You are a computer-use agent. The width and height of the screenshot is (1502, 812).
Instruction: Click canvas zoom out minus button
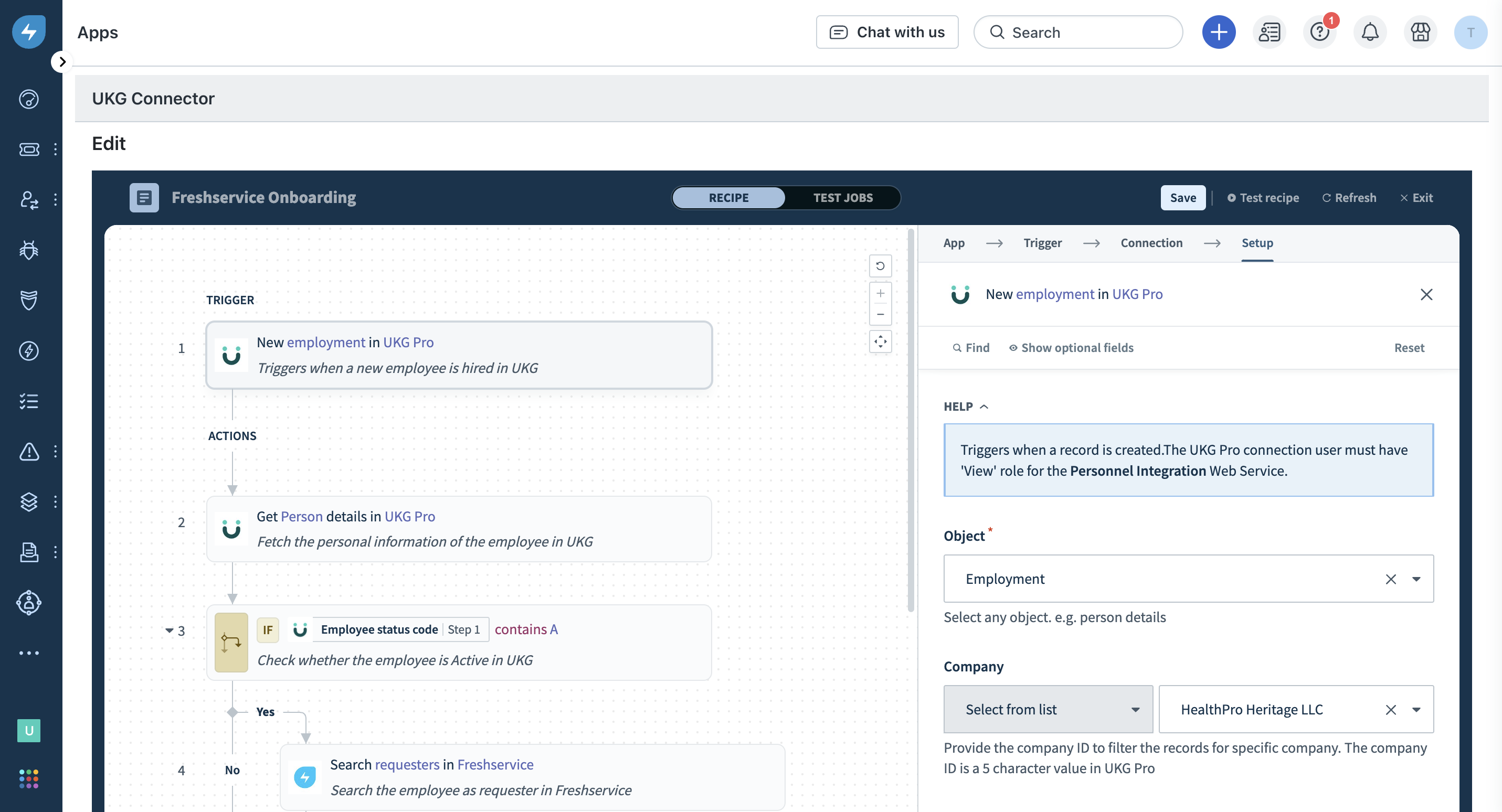point(880,315)
